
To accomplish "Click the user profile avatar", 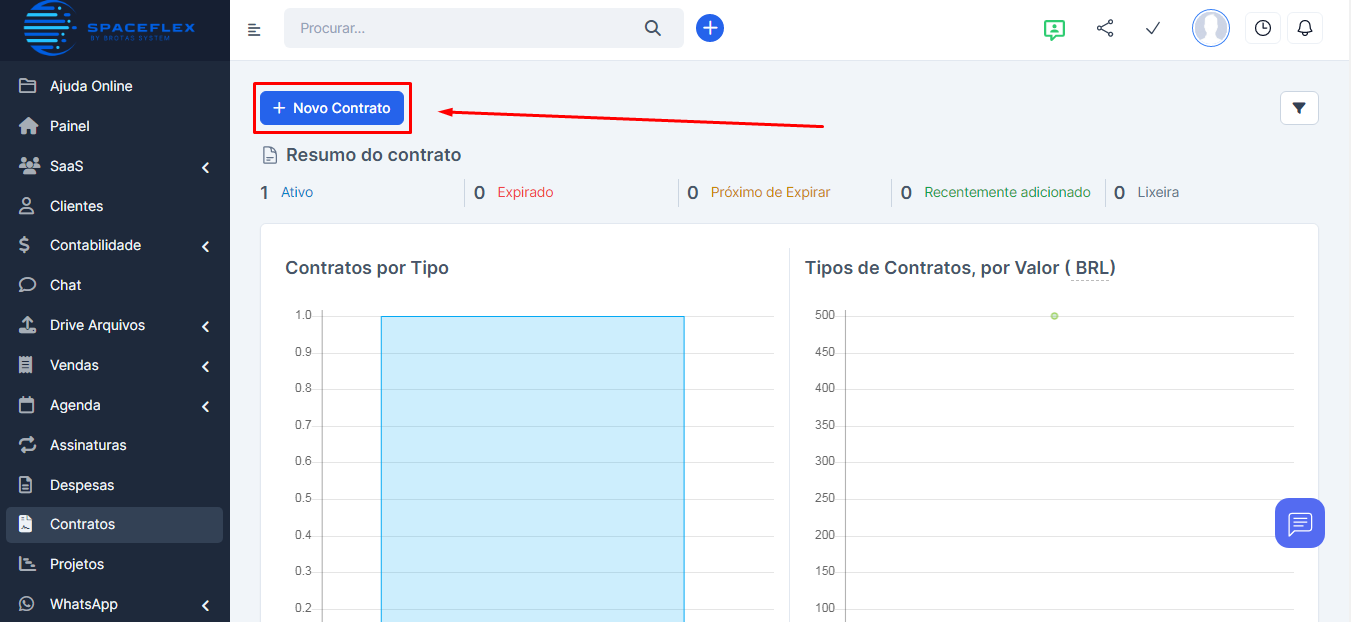I will click(1210, 28).
